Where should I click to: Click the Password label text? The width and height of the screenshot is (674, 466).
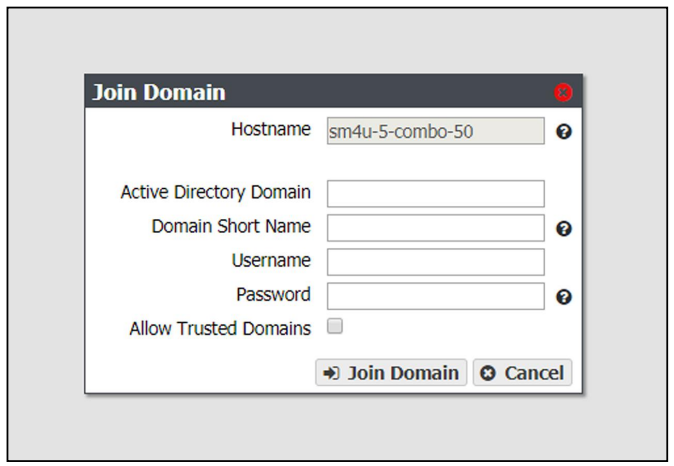(x=273, y=294)
